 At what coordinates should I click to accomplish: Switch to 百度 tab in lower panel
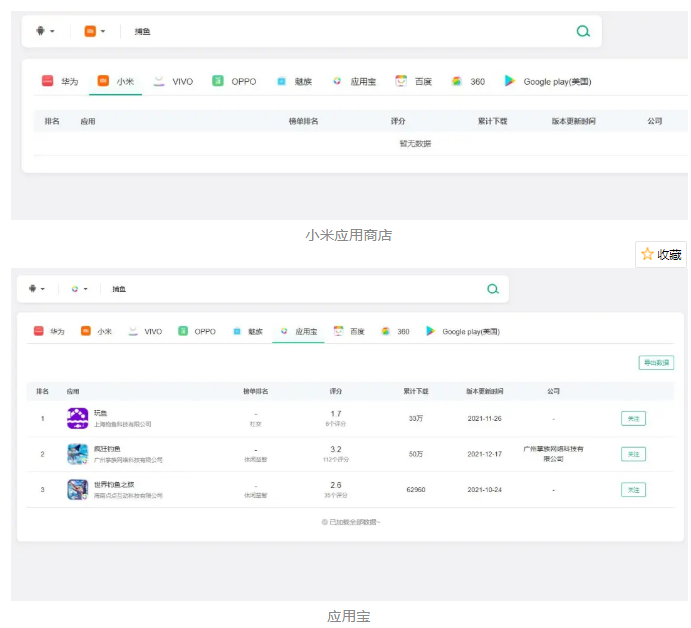tap(349, 331)
